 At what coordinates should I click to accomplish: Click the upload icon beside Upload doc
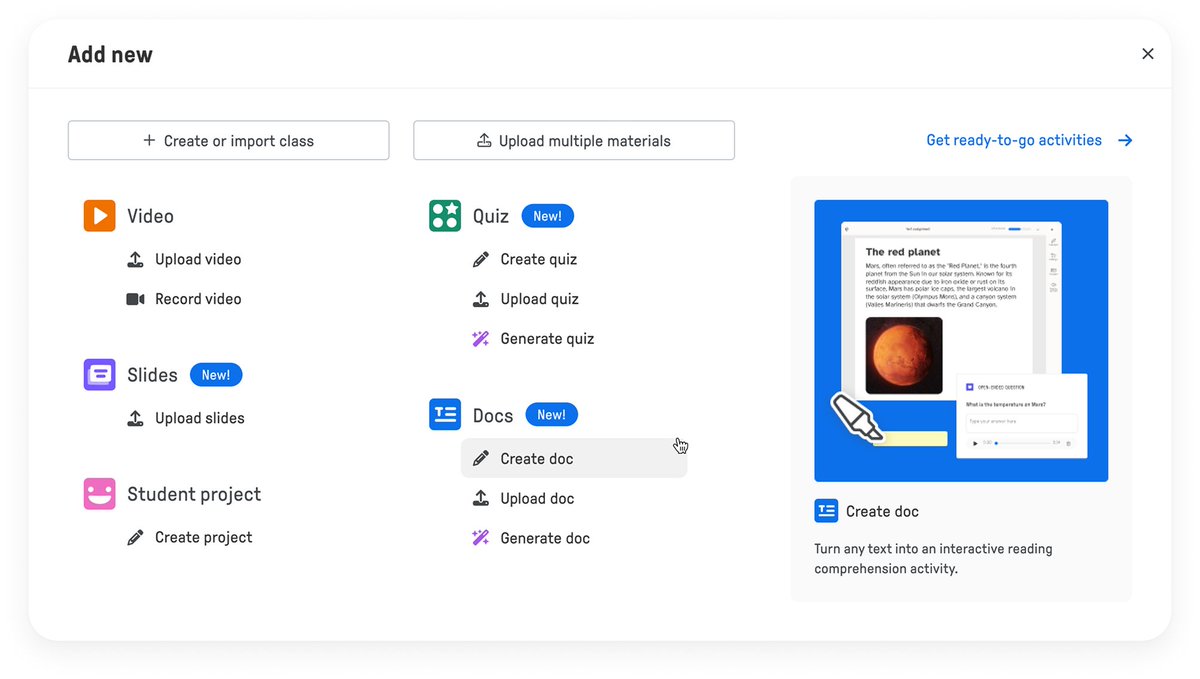click(481, 498)
